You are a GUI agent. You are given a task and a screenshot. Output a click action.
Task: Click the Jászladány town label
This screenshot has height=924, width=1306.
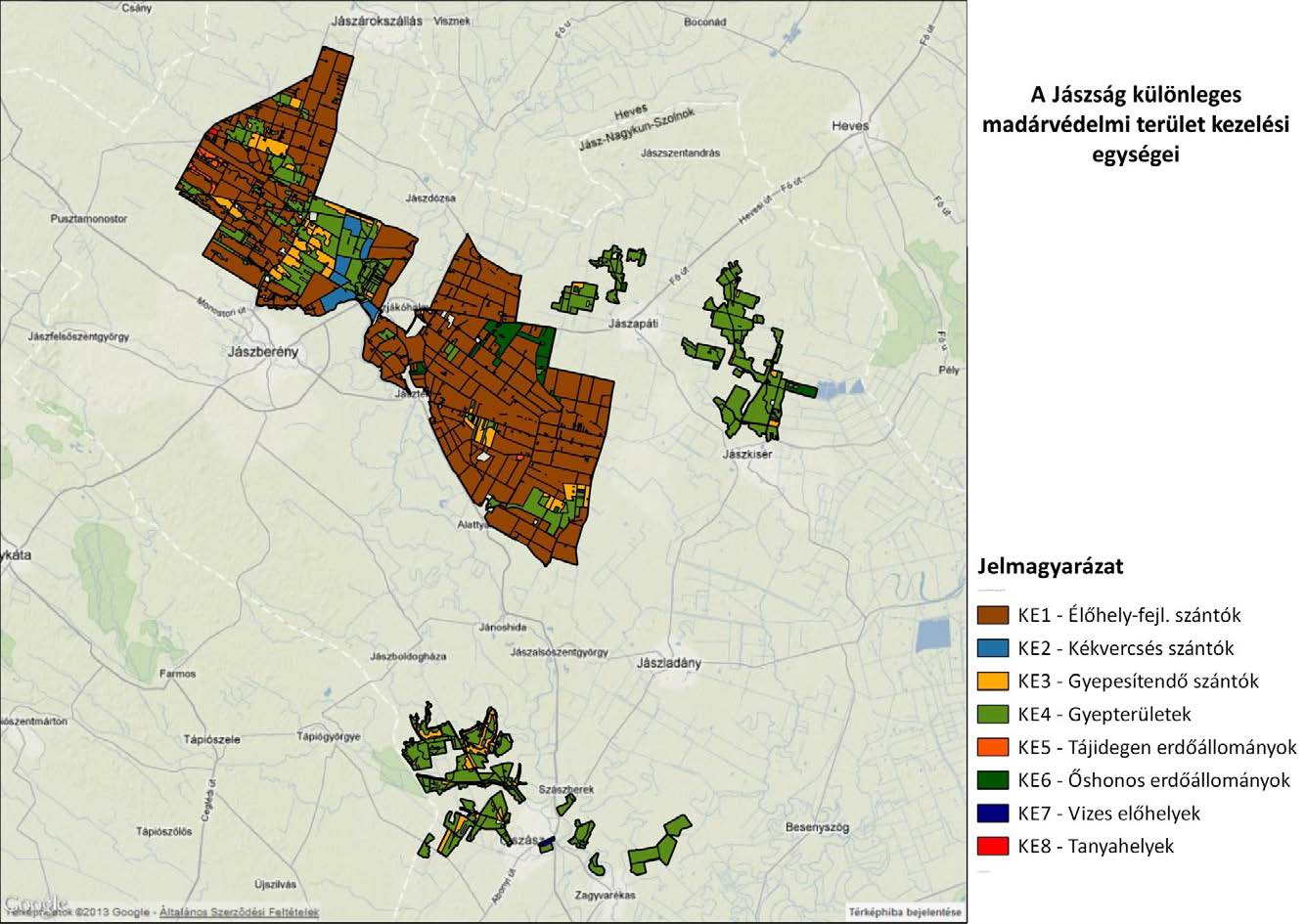coord(669,662)
